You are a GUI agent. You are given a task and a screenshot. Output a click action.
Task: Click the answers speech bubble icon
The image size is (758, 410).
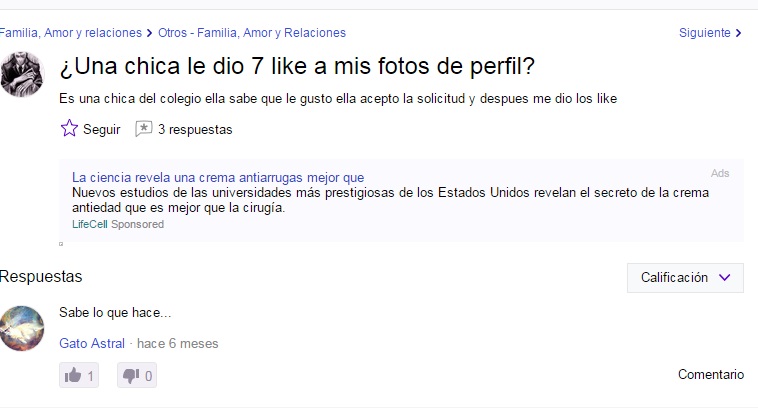click(x=144, y=129)
